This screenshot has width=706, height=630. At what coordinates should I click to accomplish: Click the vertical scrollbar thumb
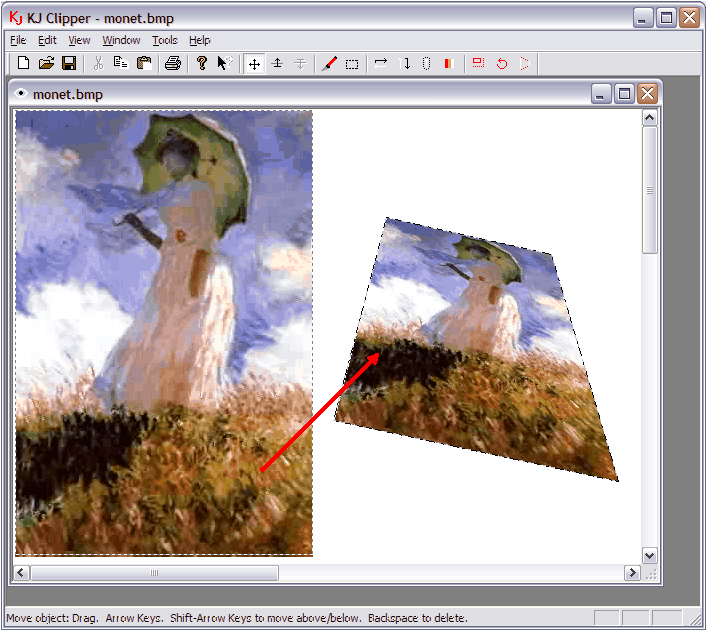[649, 190]
